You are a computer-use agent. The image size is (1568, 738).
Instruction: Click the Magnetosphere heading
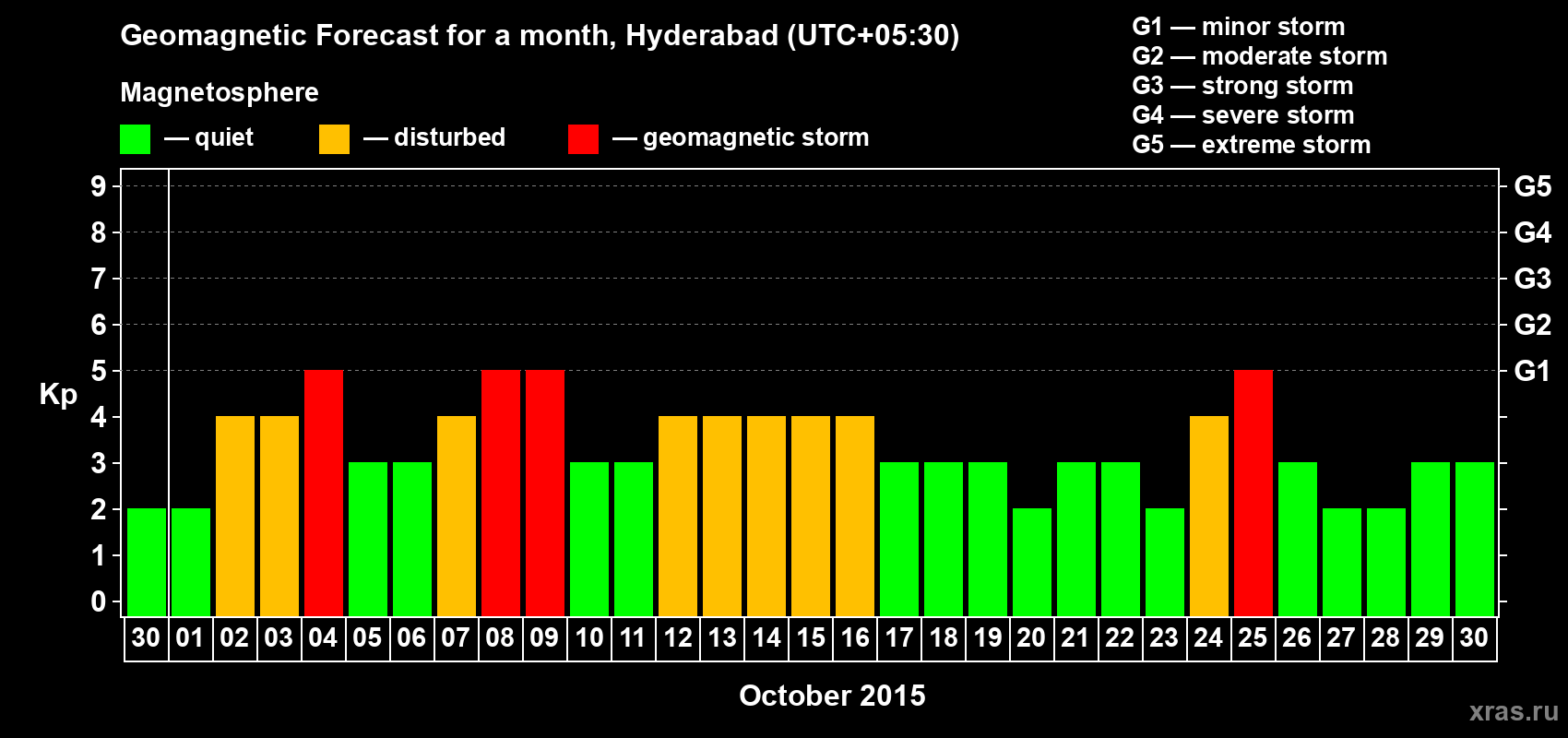220,93
